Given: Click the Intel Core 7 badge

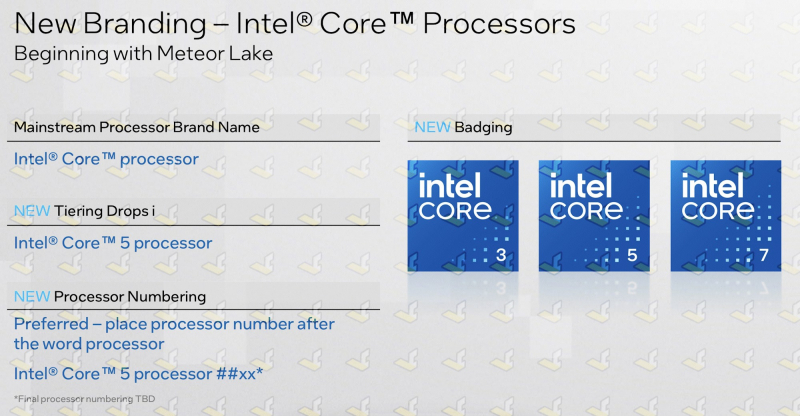Looking at the screenshot, I should point(726,215).
